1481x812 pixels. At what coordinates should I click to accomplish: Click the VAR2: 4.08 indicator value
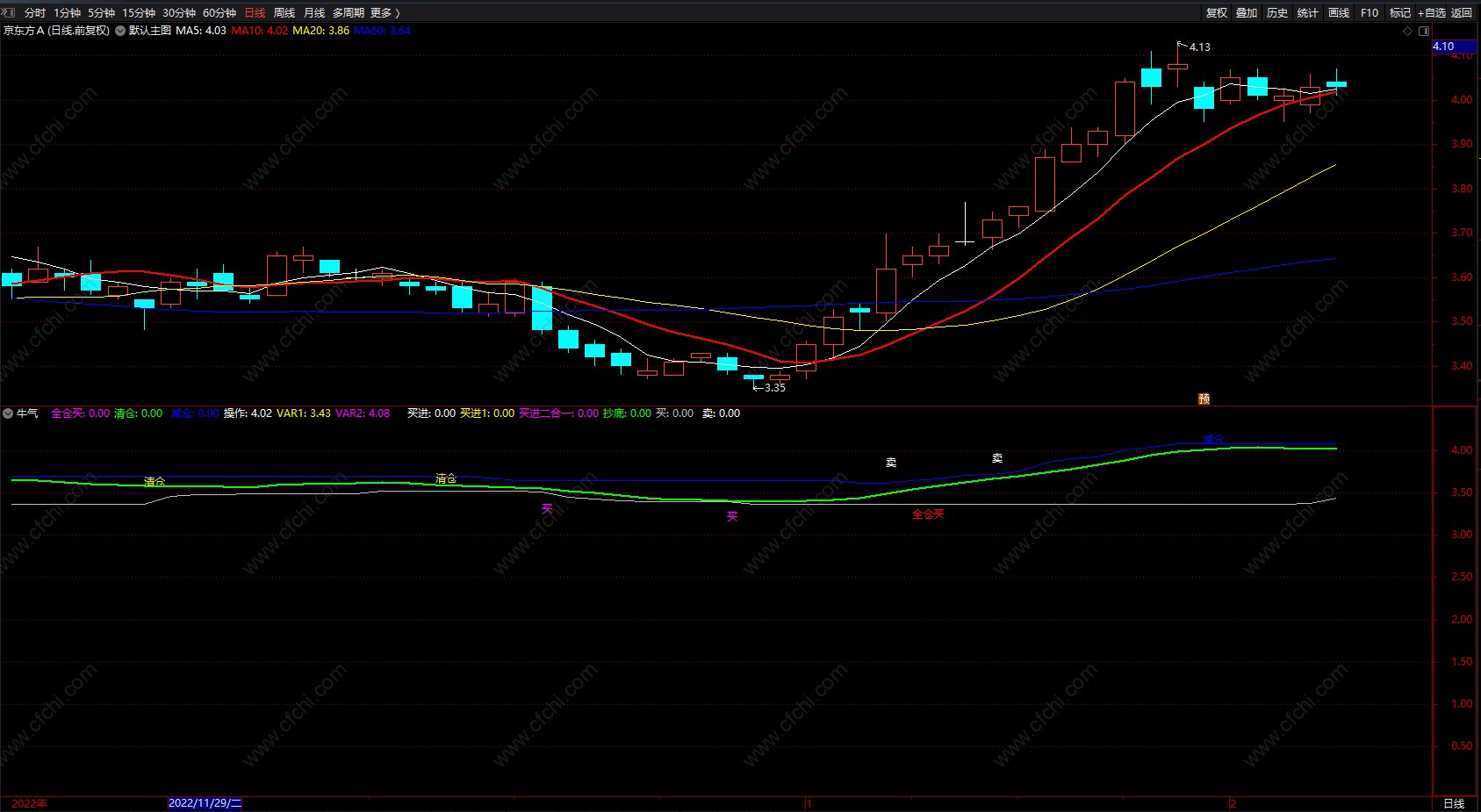click(x=363, y=413)
